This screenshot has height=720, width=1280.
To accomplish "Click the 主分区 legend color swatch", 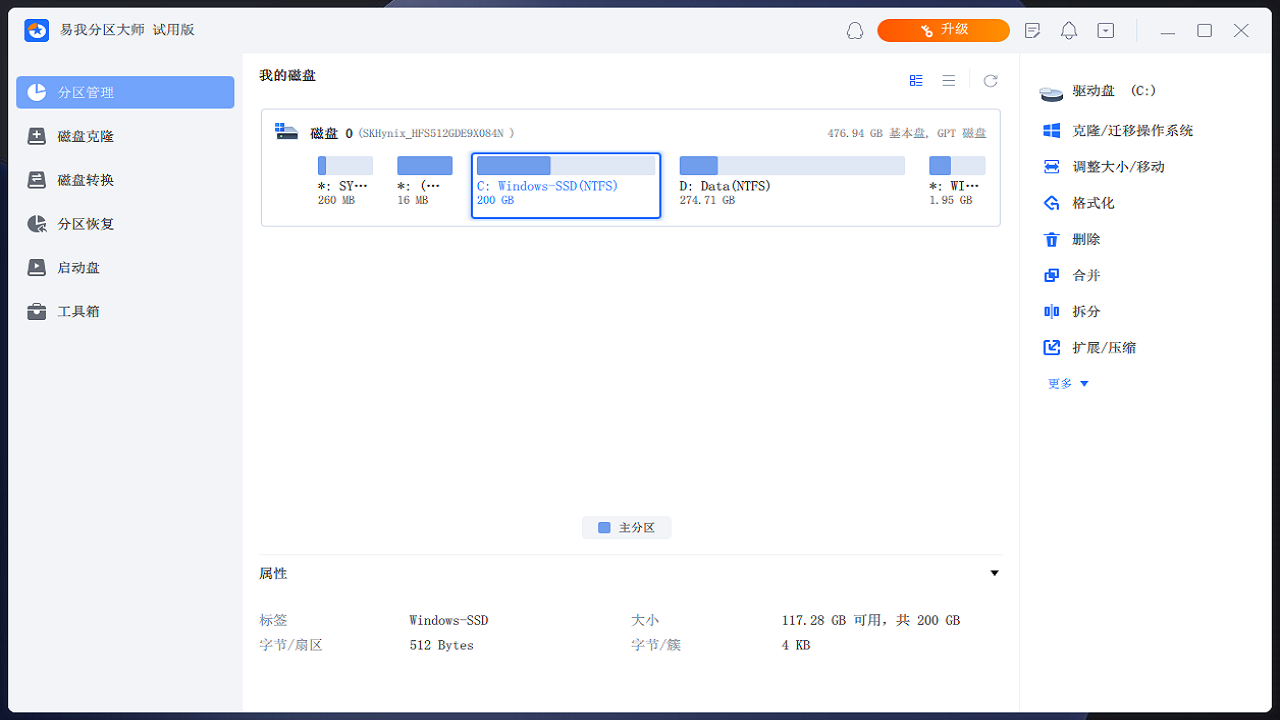I will (x=604, y=528).
